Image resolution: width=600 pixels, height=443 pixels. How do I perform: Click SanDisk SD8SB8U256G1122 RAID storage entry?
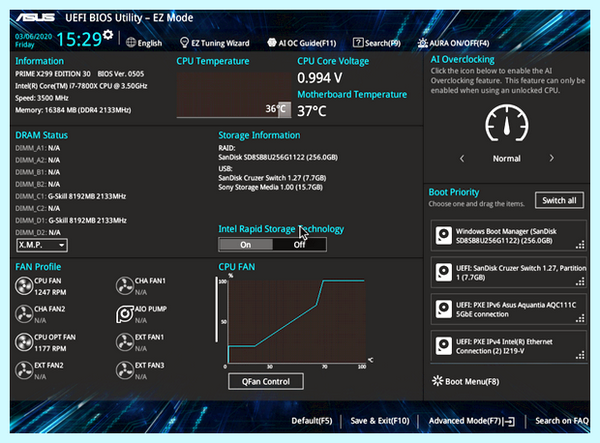pos(278,157)
